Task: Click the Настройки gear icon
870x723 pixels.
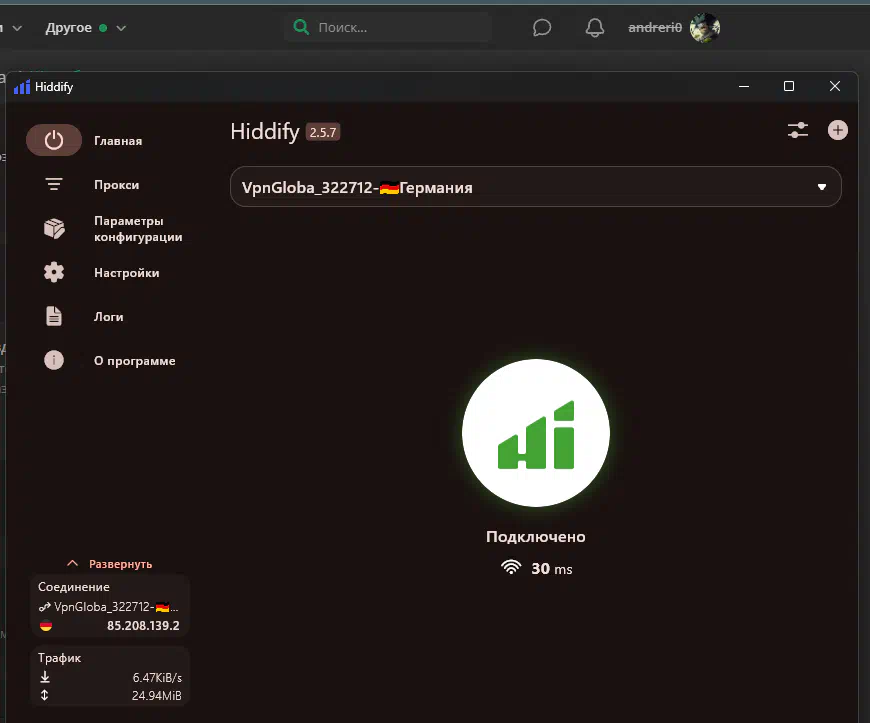Action: 54,272
